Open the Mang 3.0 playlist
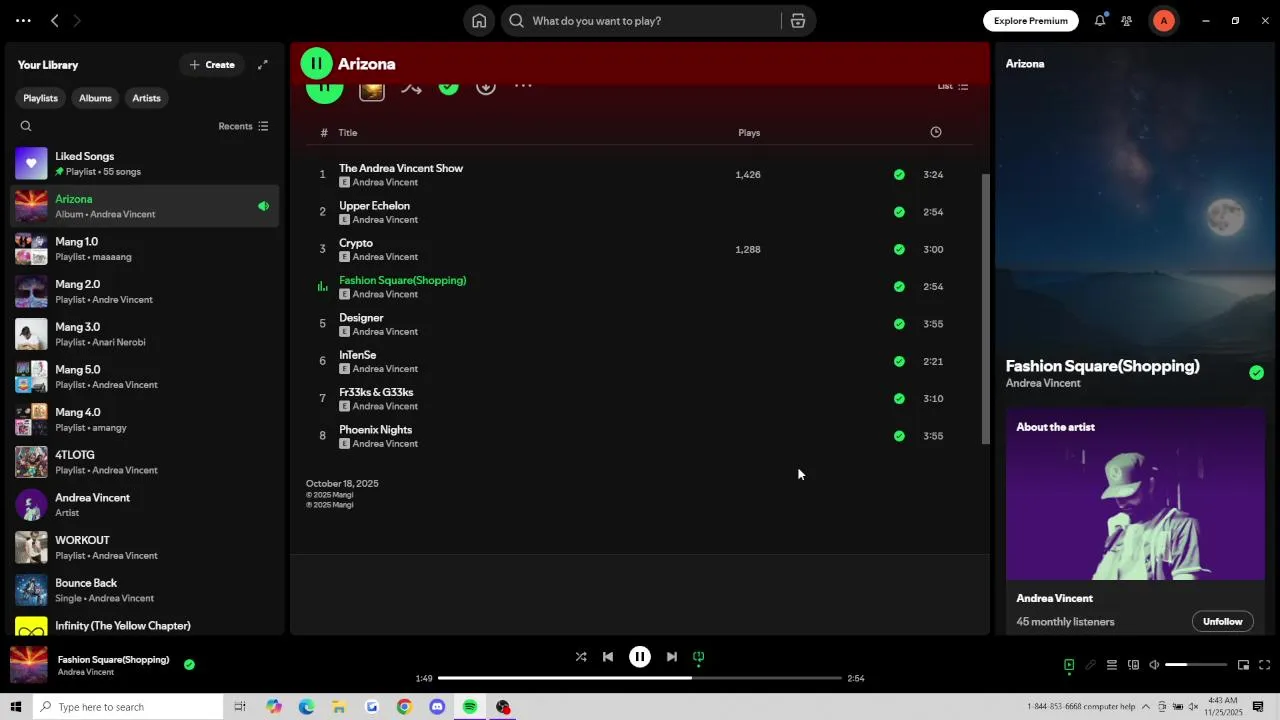The height and width of the screenshot is (720, 1280). (x=145, y=334)
